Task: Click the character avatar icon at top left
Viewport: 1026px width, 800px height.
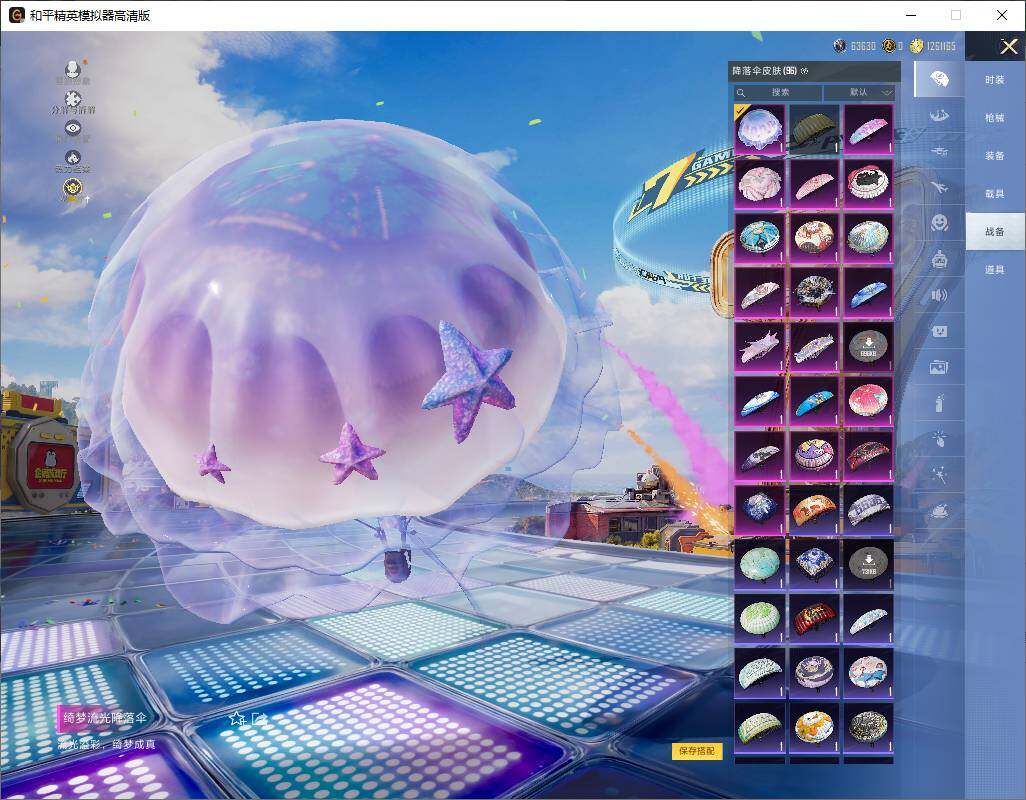Action: click(72, 70)
